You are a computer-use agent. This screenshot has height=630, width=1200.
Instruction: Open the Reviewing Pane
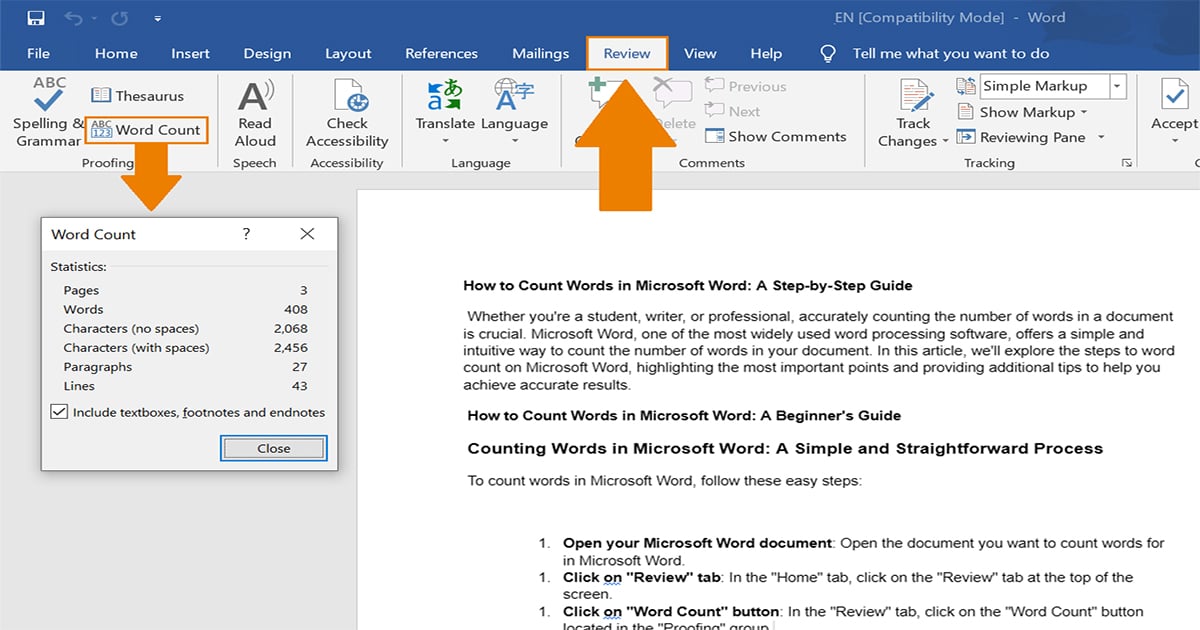click(1022, 137)
